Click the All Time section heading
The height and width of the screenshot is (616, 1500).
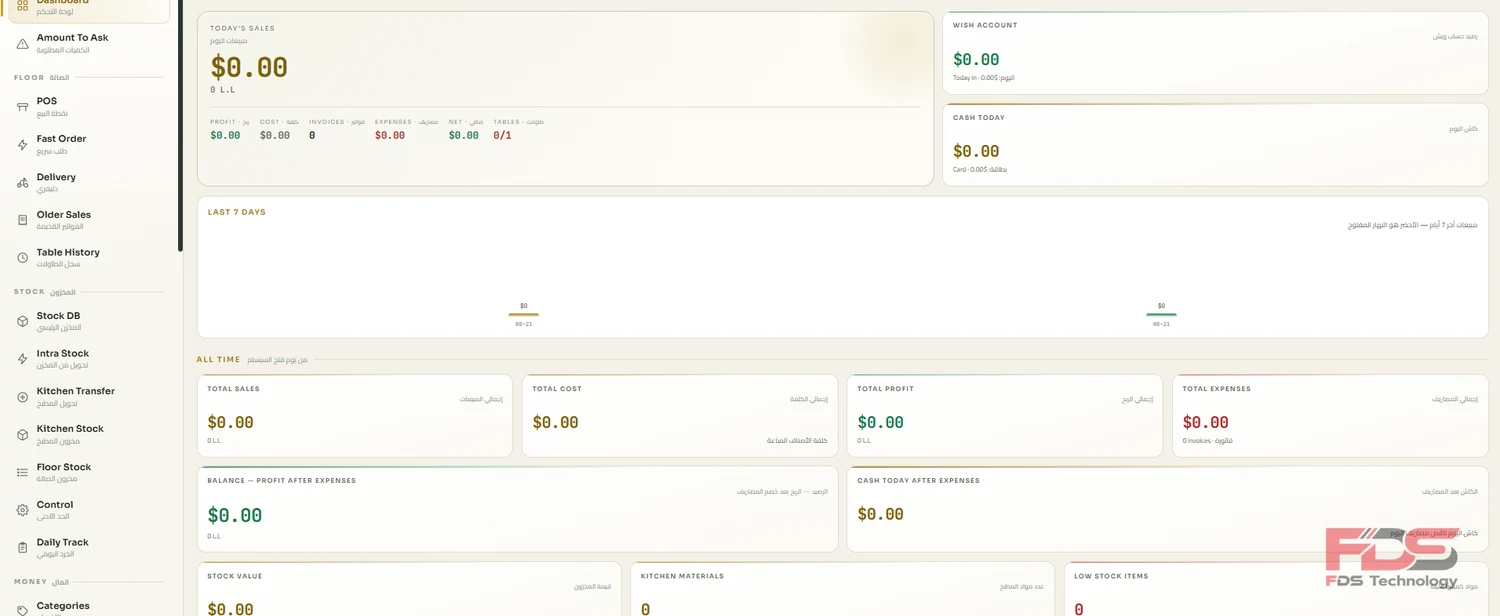(x=218, y=359)
